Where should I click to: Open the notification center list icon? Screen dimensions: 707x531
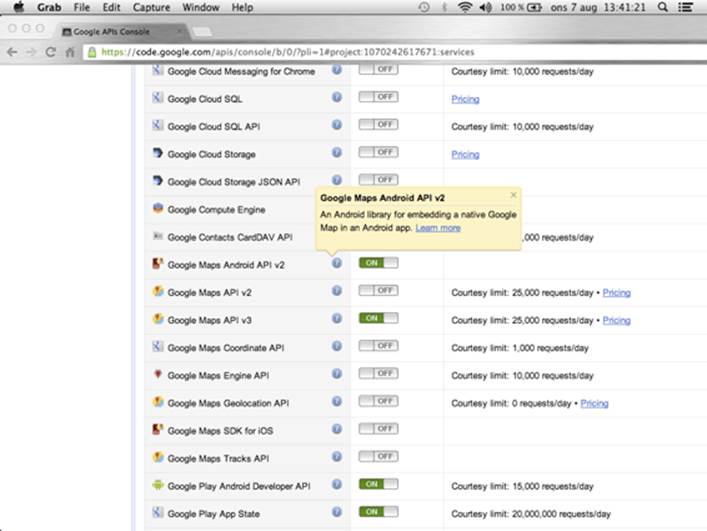pos(685,7)
